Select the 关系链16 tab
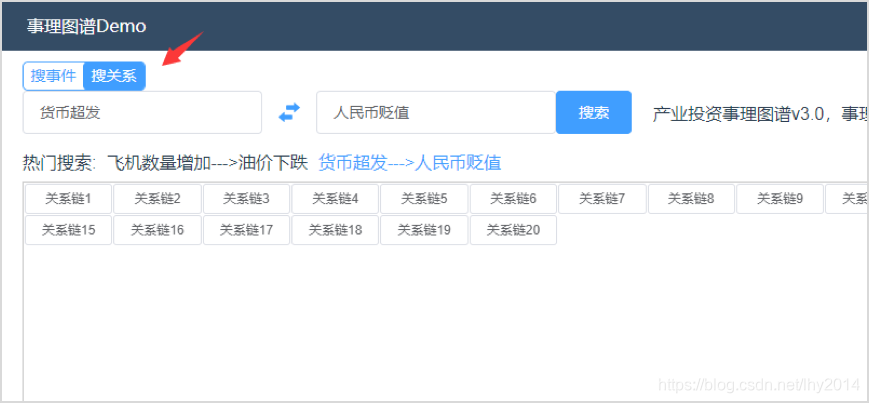 pos(157,230)
